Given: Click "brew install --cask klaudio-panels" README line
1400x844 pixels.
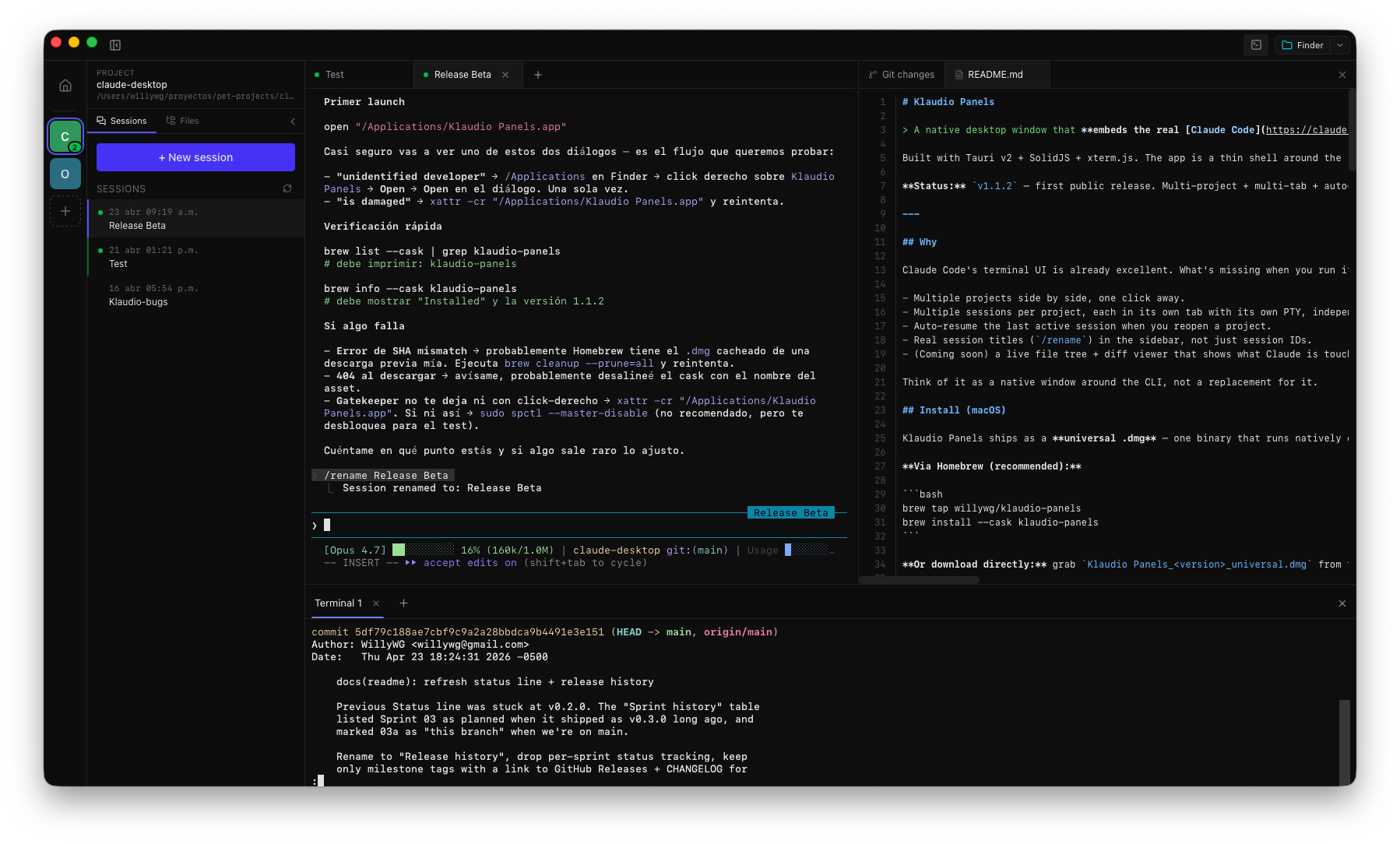Looking at the screenshot, I should pos(1001,522).
